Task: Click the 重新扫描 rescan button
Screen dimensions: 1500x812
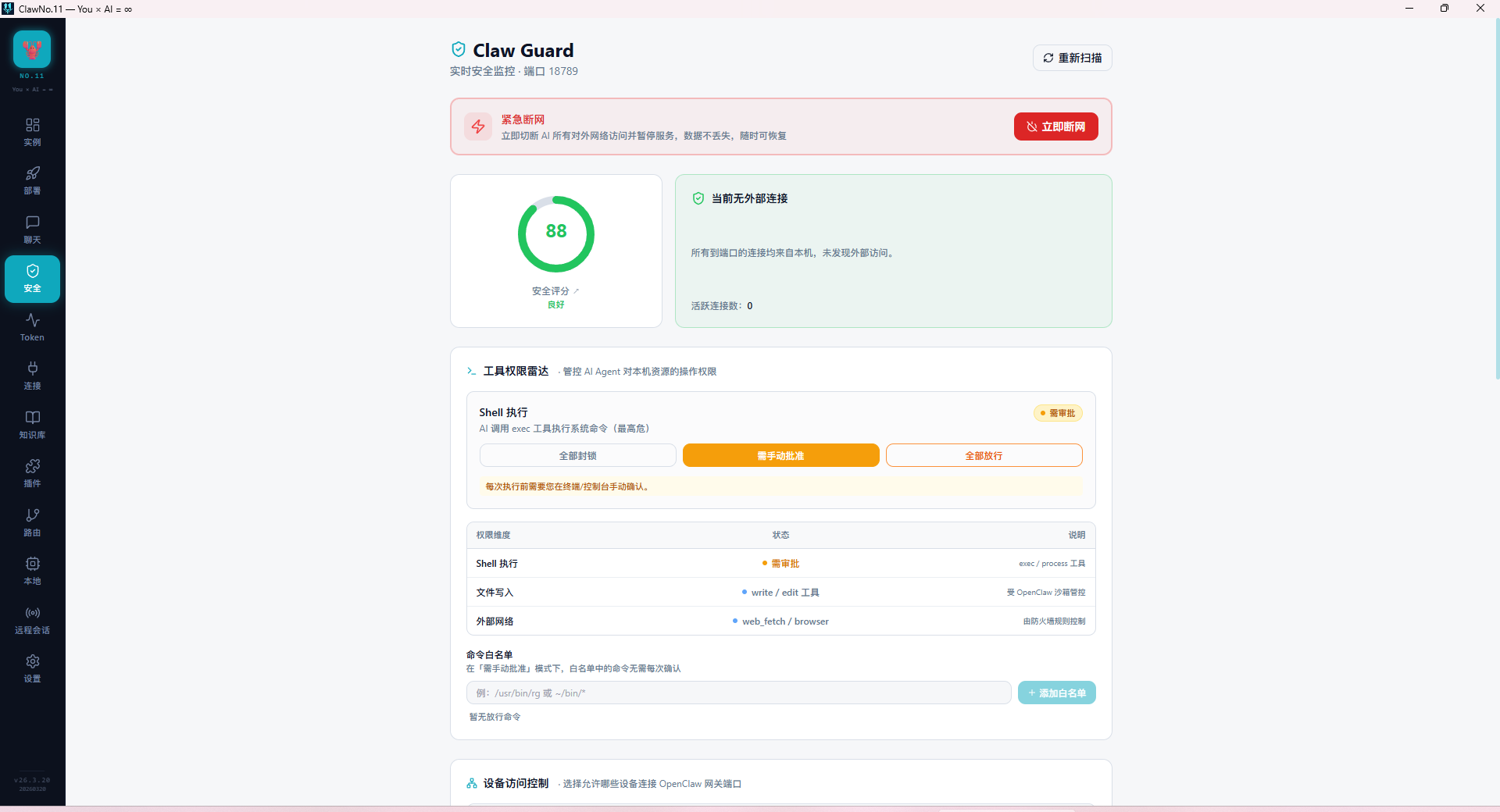Action: point(1072,58)
